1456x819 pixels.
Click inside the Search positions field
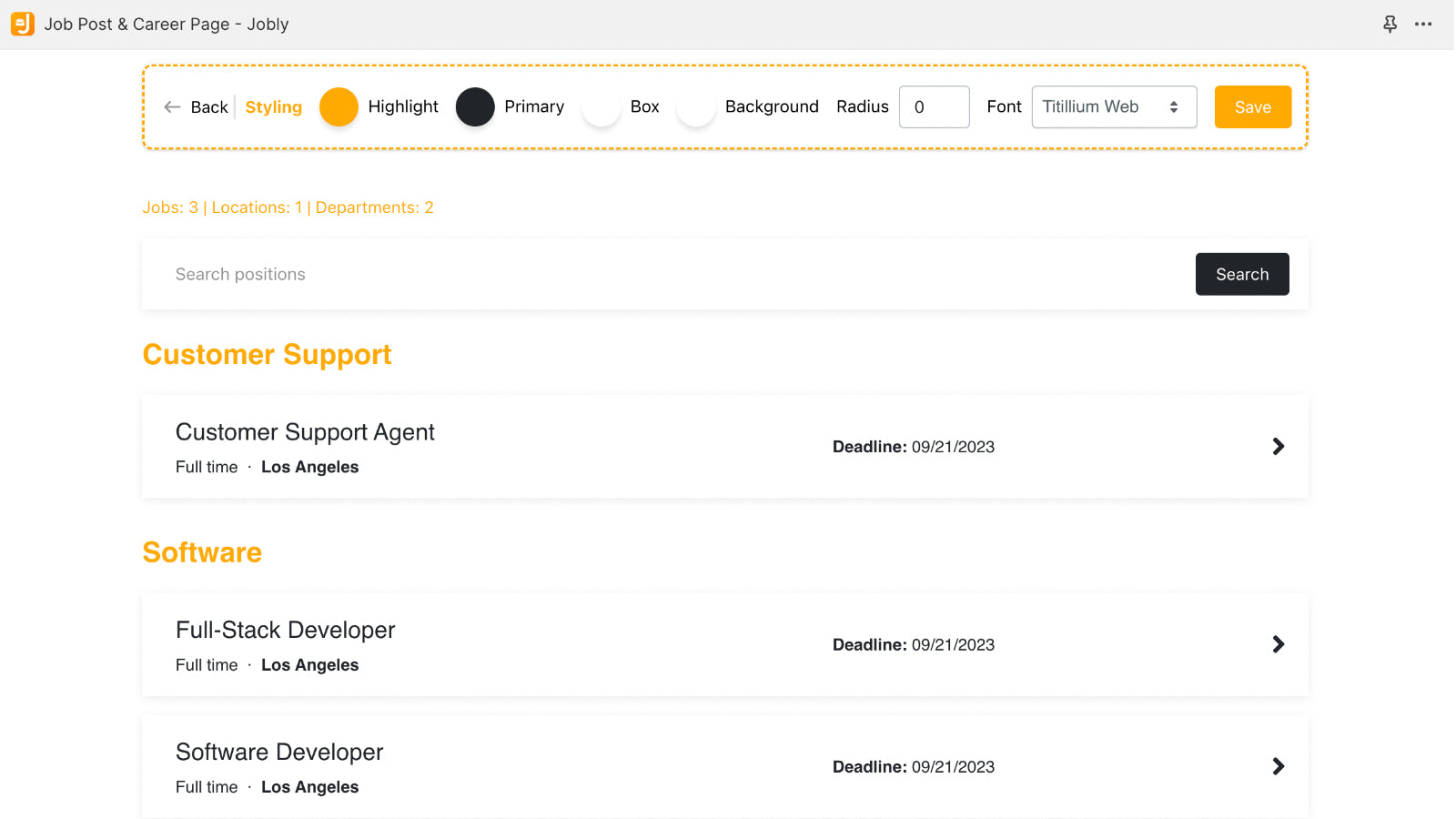click(x=455, y=274)
